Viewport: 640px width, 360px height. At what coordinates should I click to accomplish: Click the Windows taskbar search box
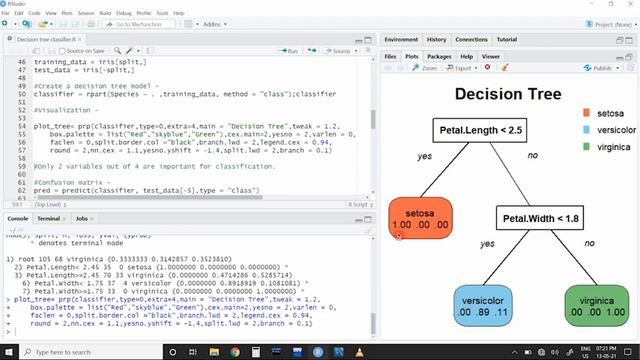pos(92,352)
